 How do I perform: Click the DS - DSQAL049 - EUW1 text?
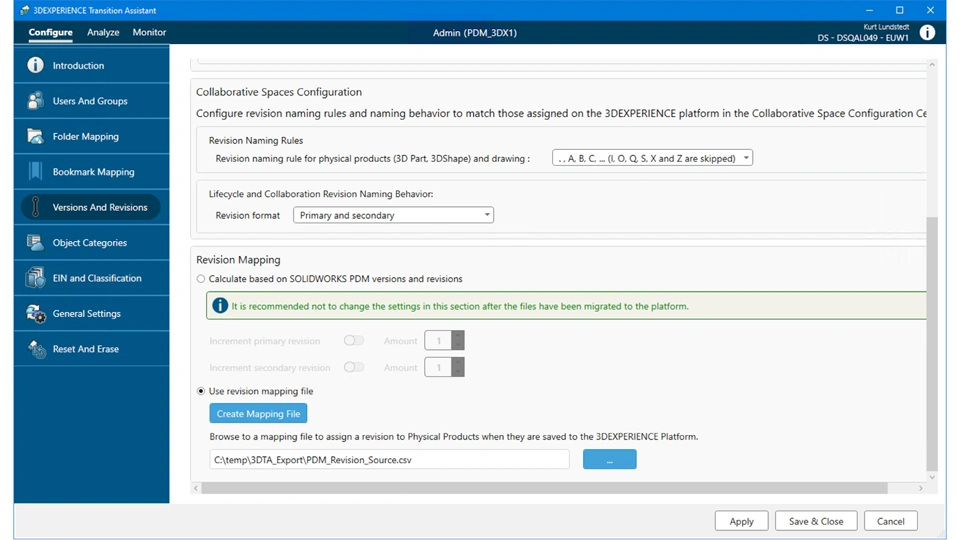(863, 38)
